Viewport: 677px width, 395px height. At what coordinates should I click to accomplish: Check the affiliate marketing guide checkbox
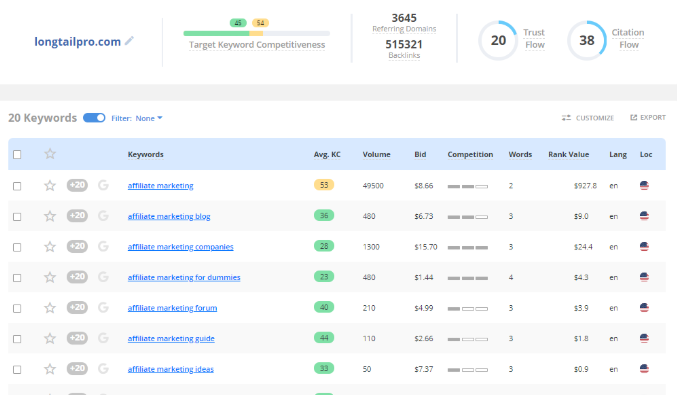click(17, 339)
